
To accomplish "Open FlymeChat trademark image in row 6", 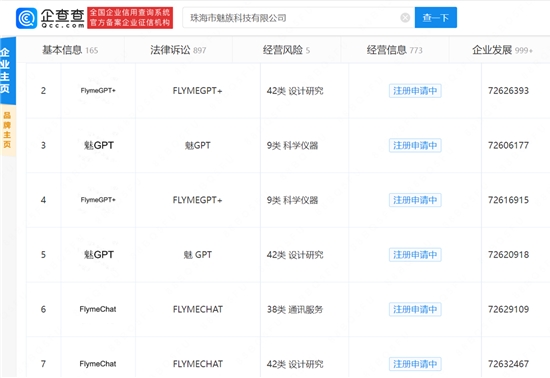I will point(98,309).
